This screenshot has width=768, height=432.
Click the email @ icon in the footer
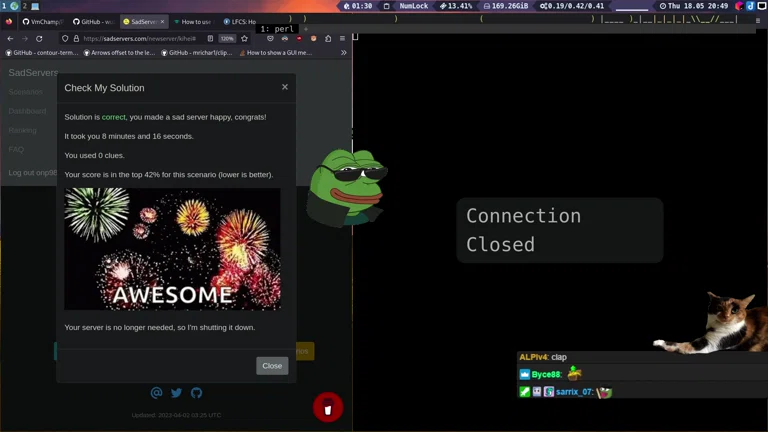[156, 393]
